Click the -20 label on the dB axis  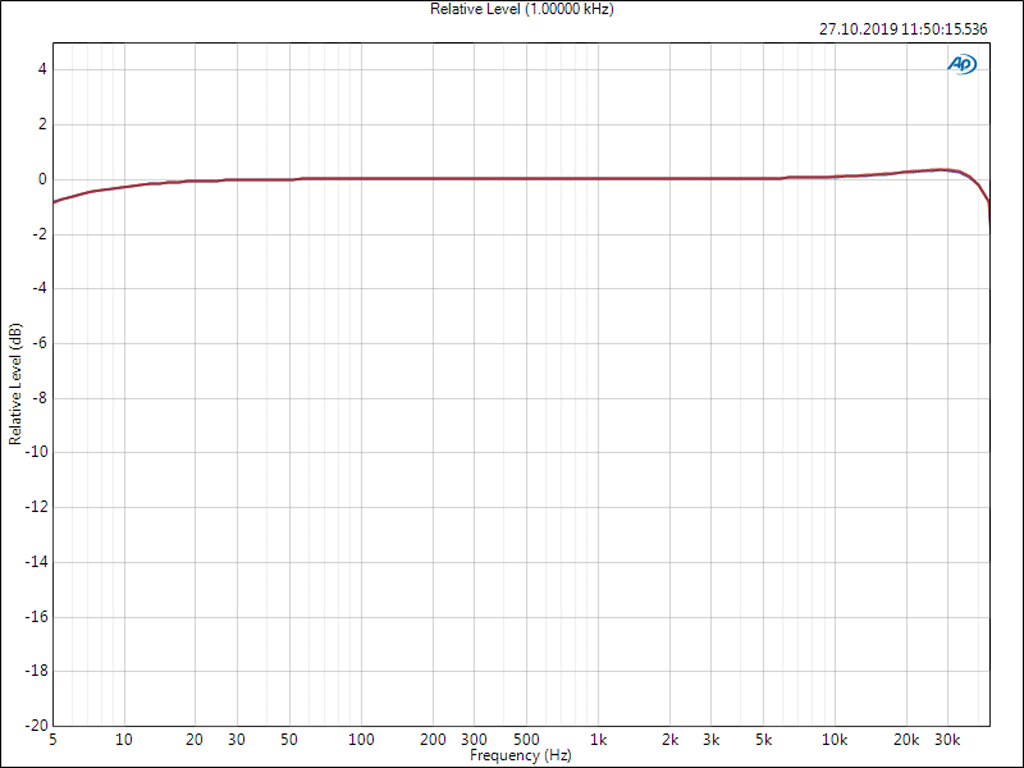tap(36, 725)
